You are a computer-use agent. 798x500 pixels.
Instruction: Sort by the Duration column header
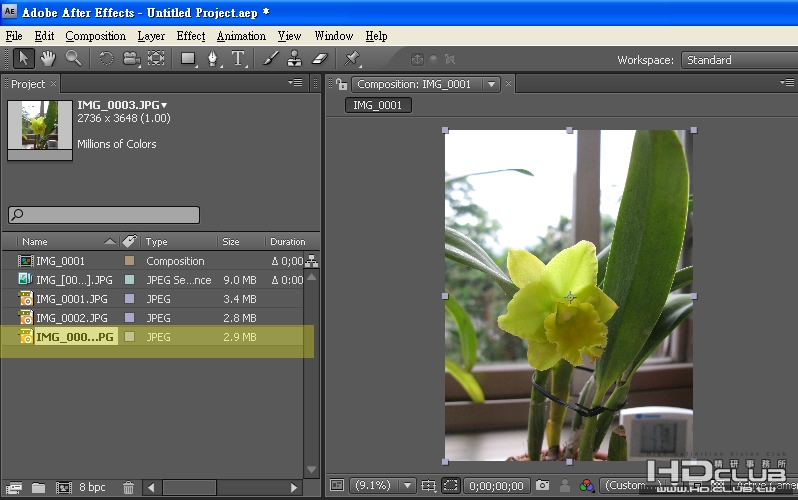point(288,242)
